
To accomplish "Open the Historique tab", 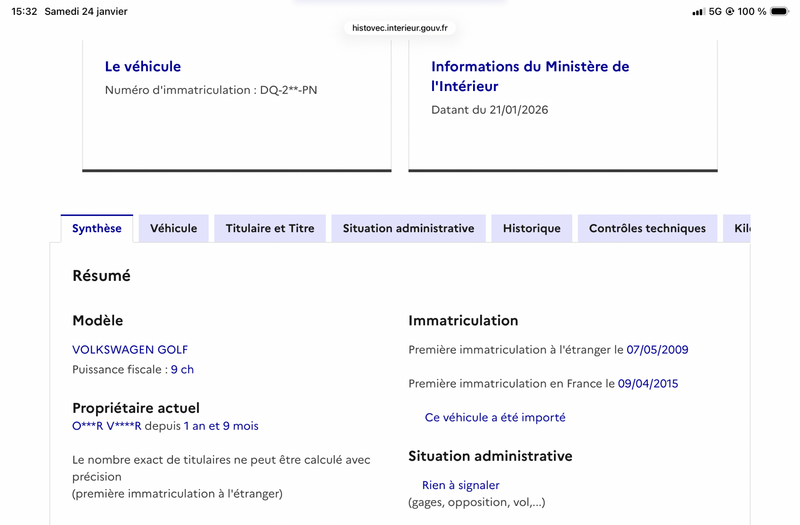I will [x=532, y=228].
